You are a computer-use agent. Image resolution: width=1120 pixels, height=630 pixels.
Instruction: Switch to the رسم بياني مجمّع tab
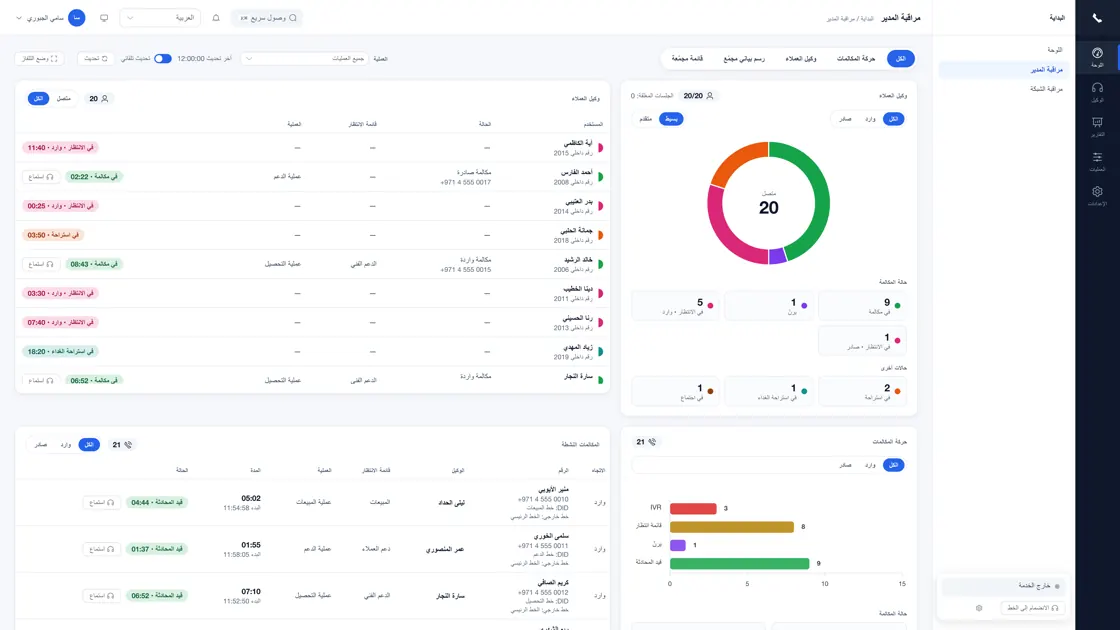point(744,59)
